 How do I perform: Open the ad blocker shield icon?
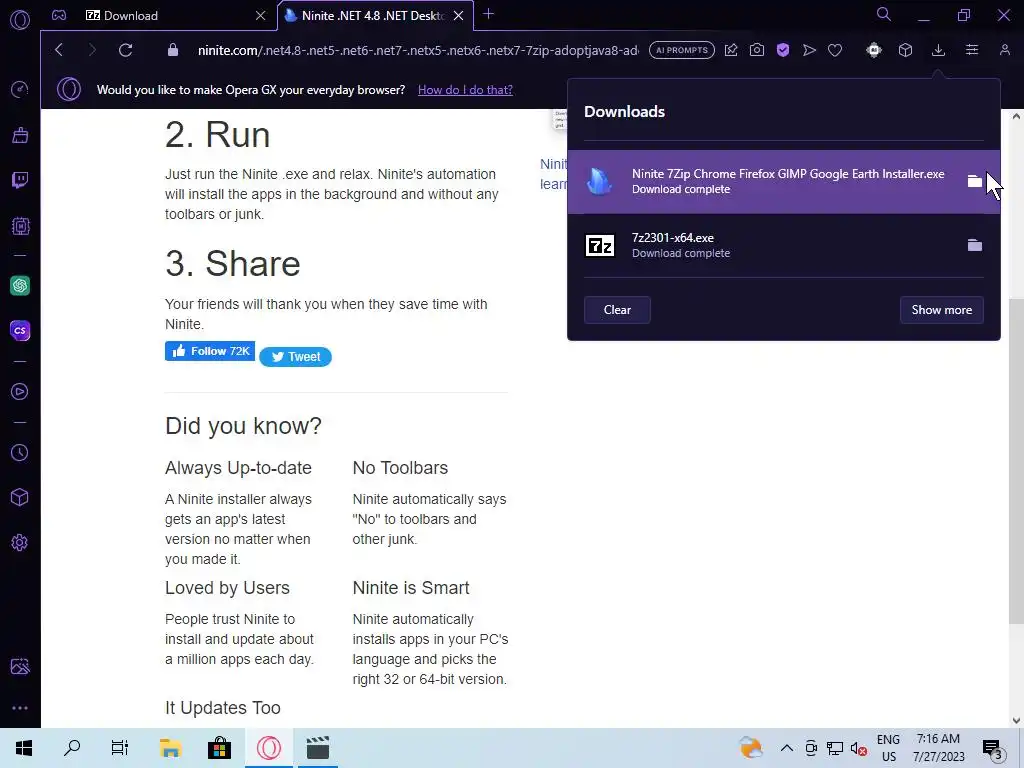(x=783, y=50)
